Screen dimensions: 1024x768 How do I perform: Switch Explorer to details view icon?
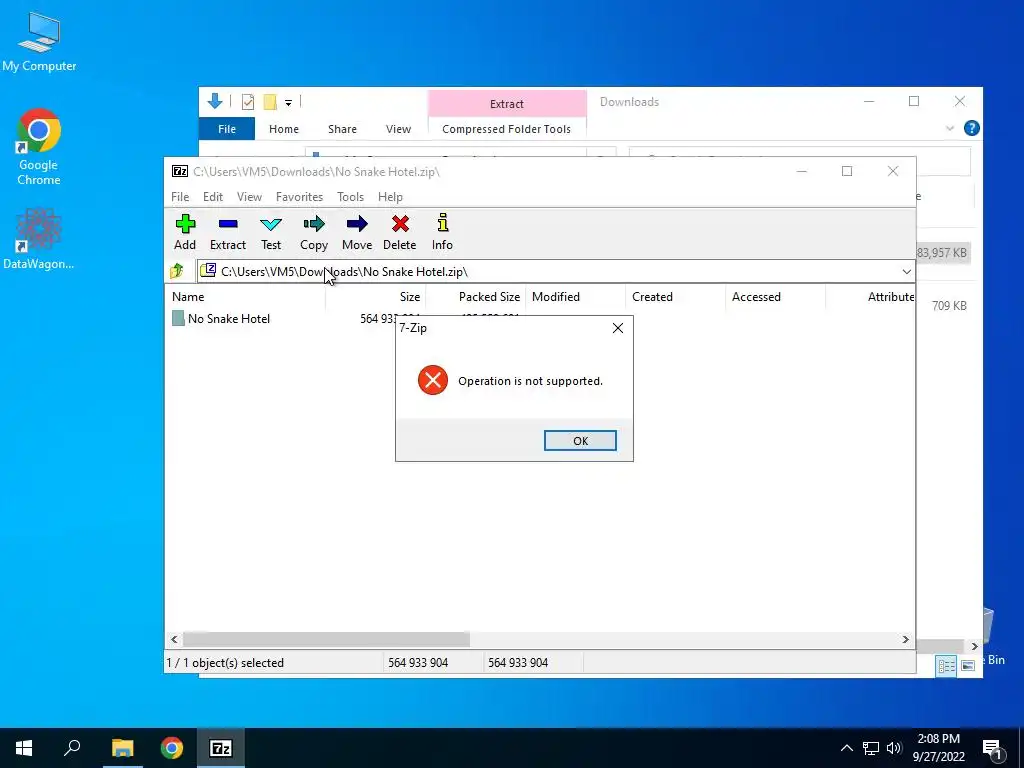[946, 665]
